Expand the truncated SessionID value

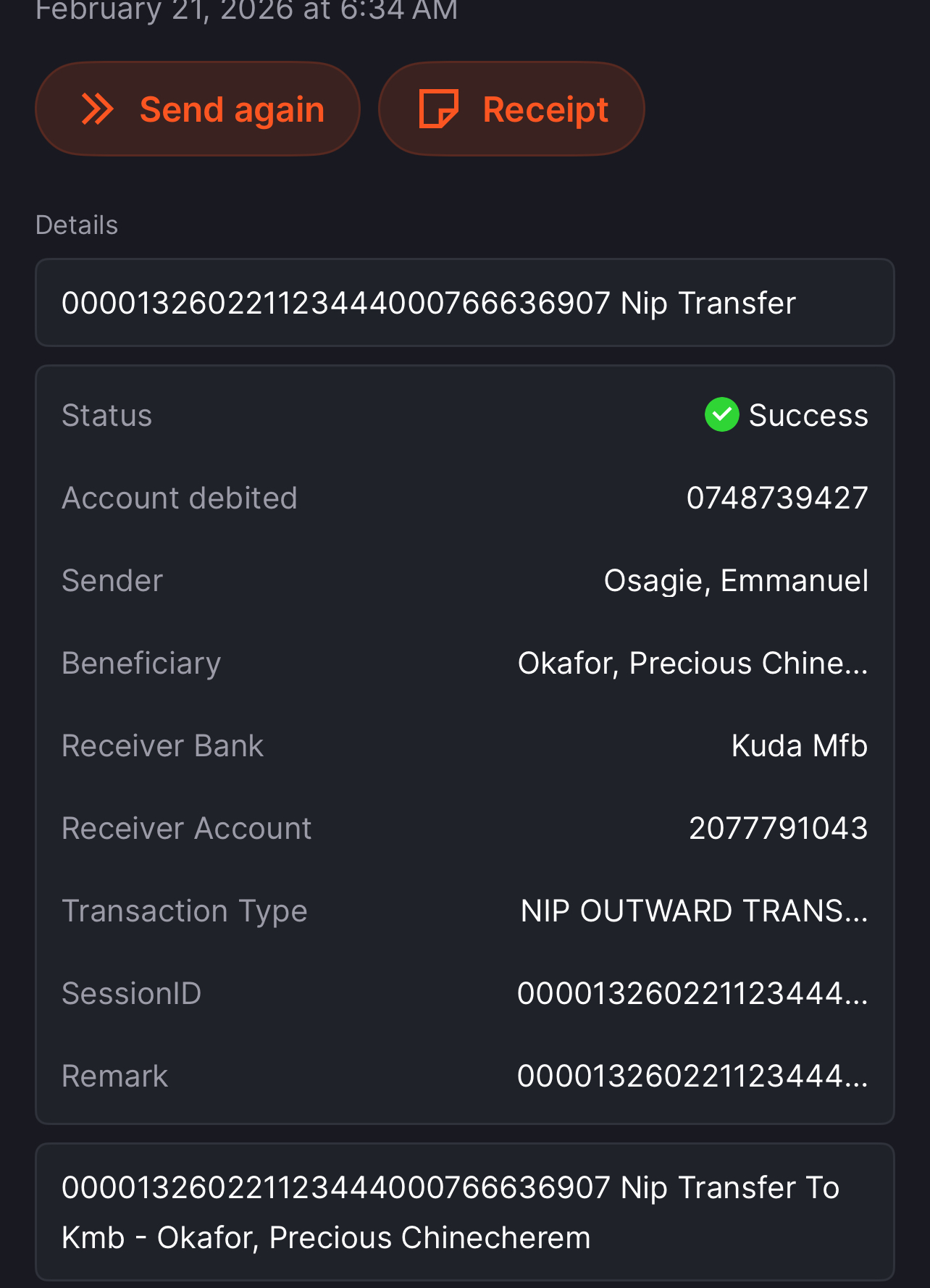click(x=692, y=994)
